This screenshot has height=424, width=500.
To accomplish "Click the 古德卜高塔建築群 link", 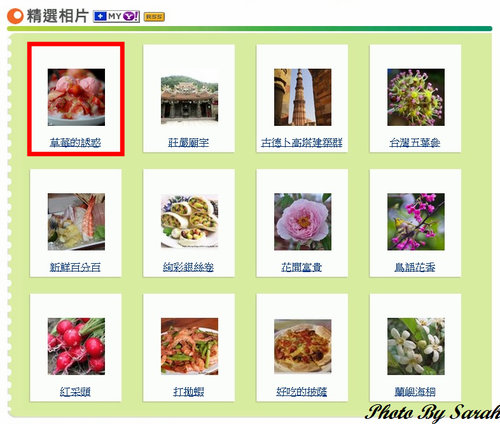I will 302,143.
